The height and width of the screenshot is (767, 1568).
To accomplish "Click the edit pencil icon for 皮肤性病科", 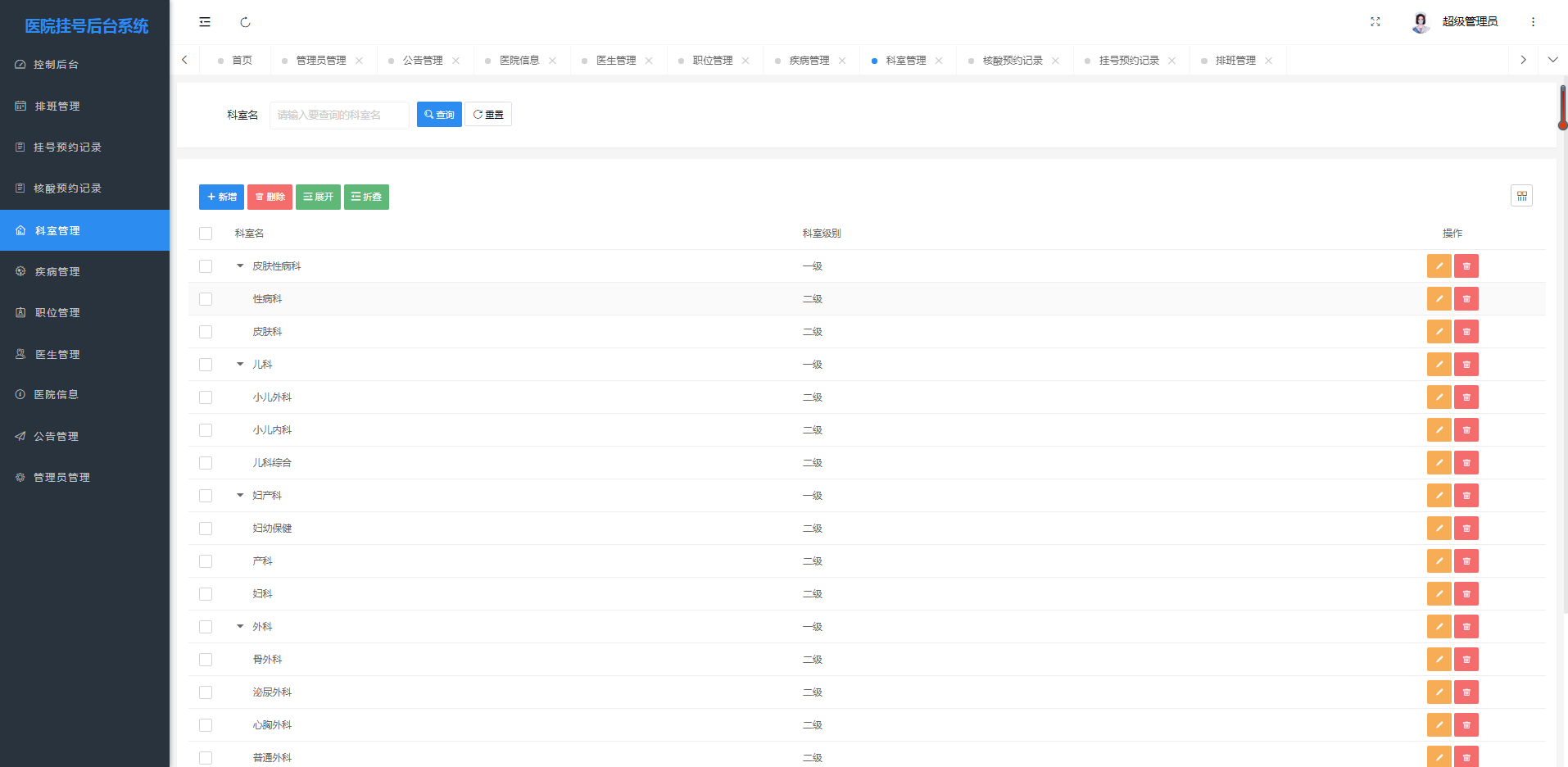I will coord(1439,265).
